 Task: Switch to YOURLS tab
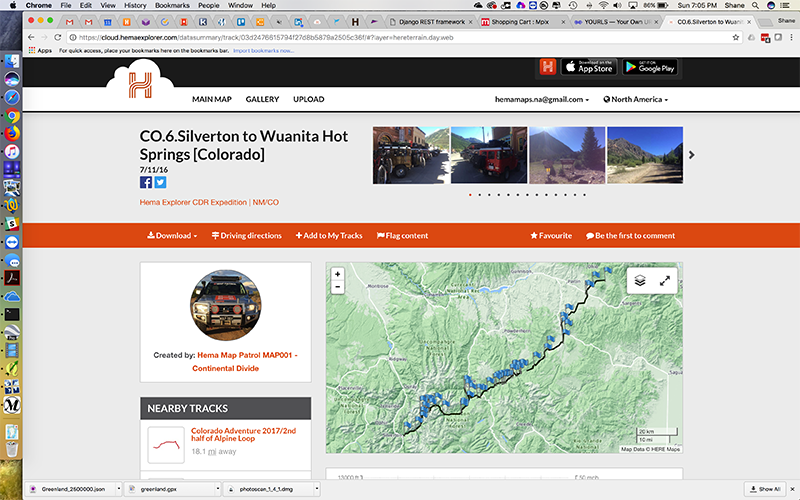615,22
